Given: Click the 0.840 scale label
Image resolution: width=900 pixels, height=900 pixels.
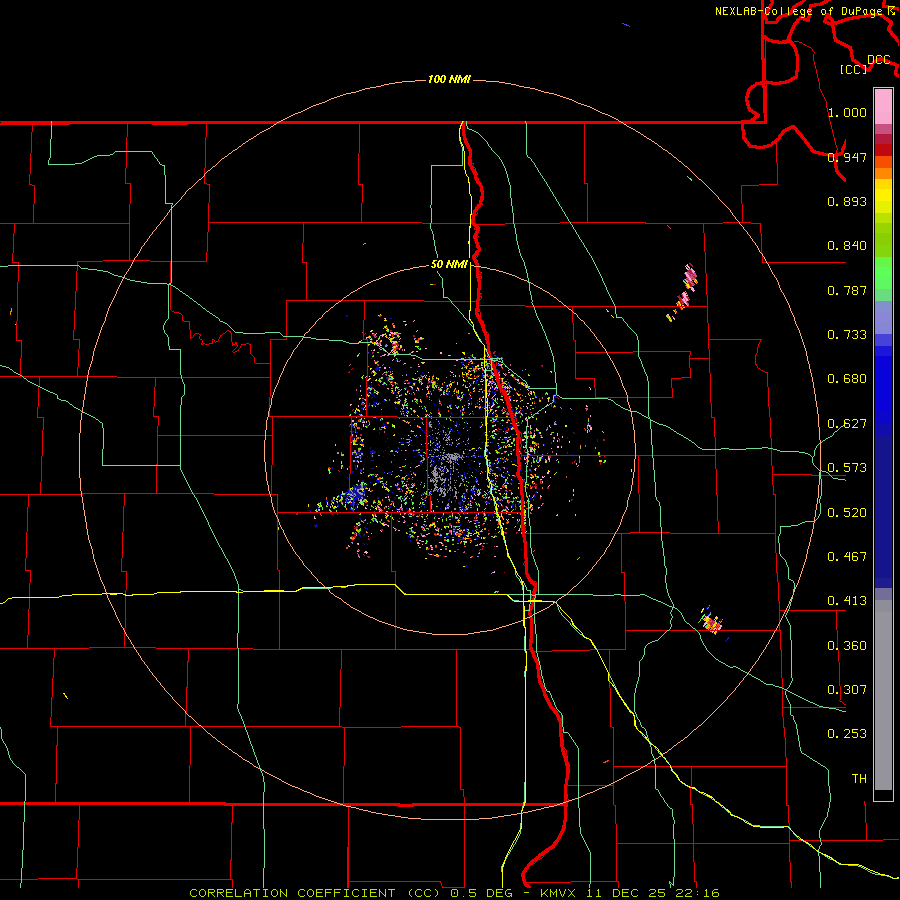Looking at the screenshot, I should (x=847, y=246).
